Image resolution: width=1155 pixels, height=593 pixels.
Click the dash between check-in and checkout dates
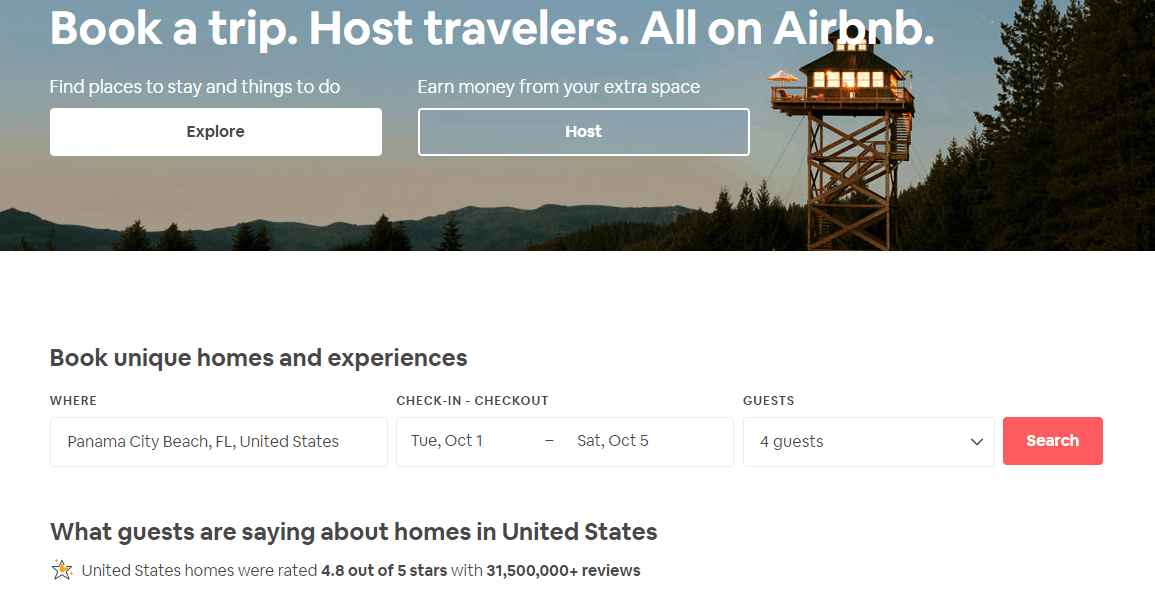[x=549, y=441]
